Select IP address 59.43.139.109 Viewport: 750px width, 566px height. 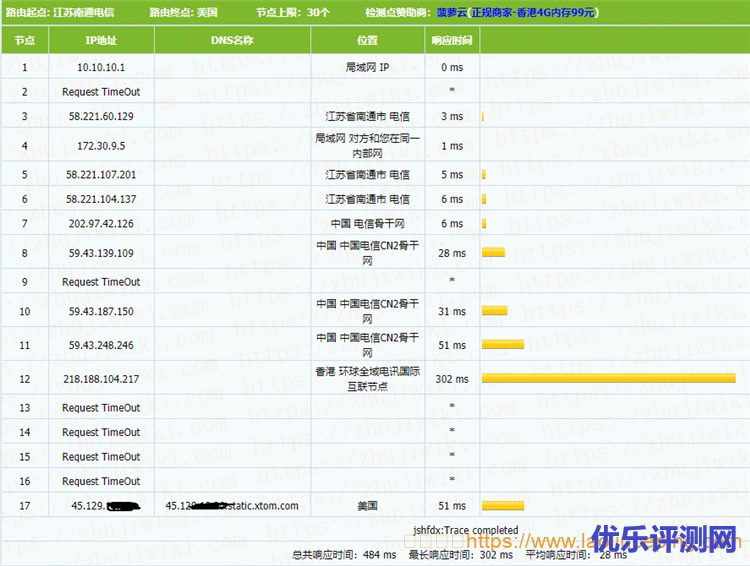point(101,253)
